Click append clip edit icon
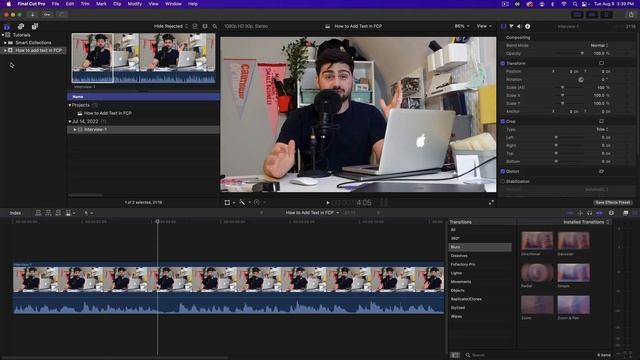 (x=58, y=213)
